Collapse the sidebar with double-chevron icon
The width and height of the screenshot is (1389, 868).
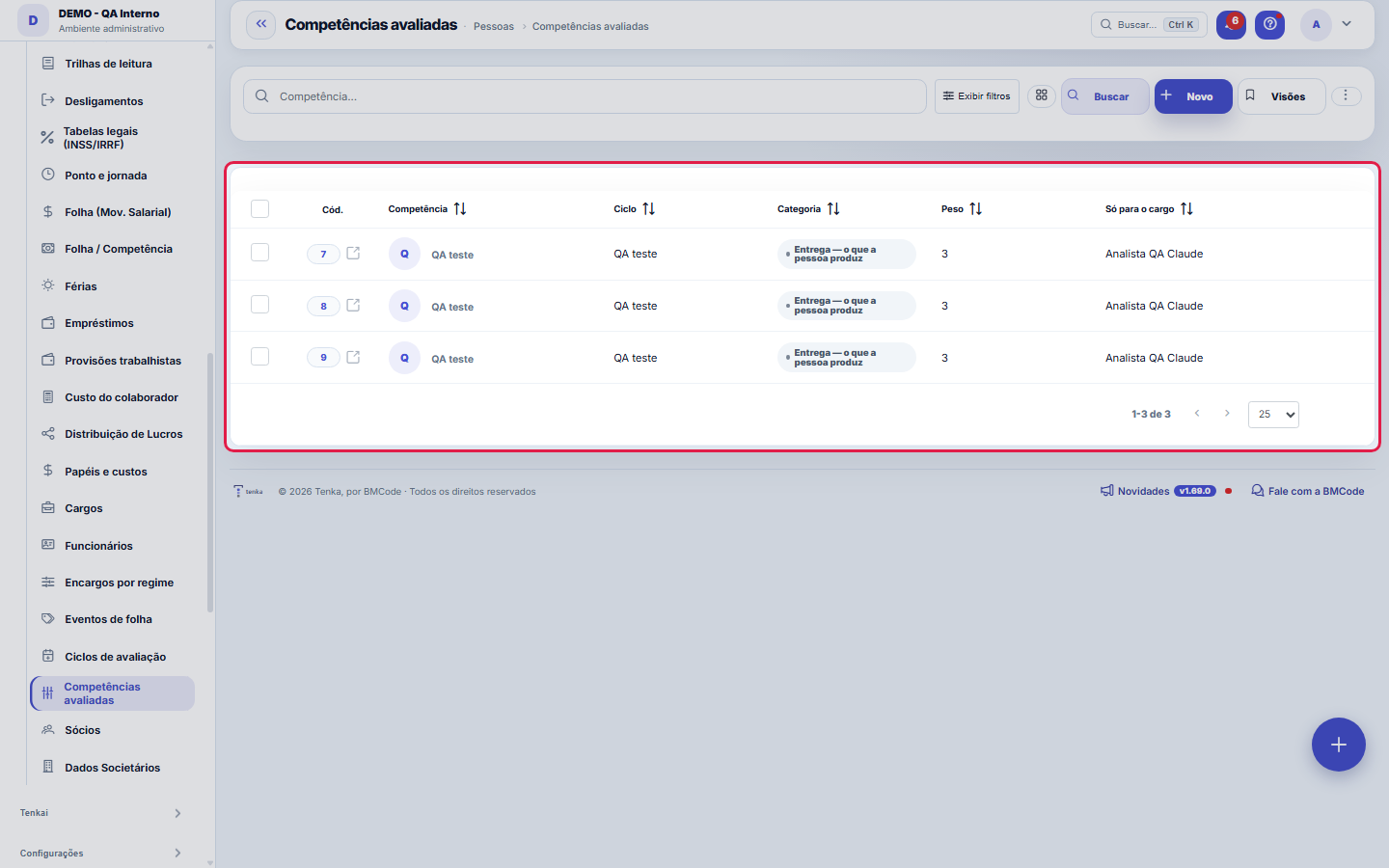pyautogui.click(x=260, y=24)
